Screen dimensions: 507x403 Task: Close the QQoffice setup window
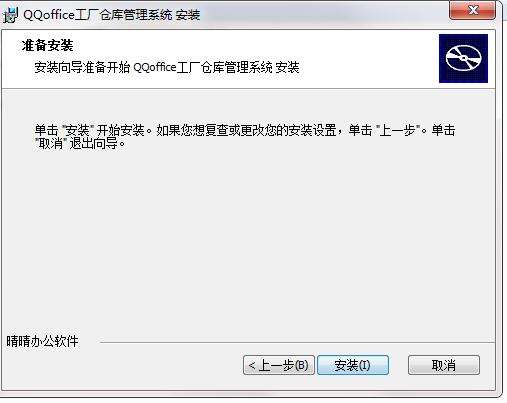pyautogui.click(x=472, y=10)
